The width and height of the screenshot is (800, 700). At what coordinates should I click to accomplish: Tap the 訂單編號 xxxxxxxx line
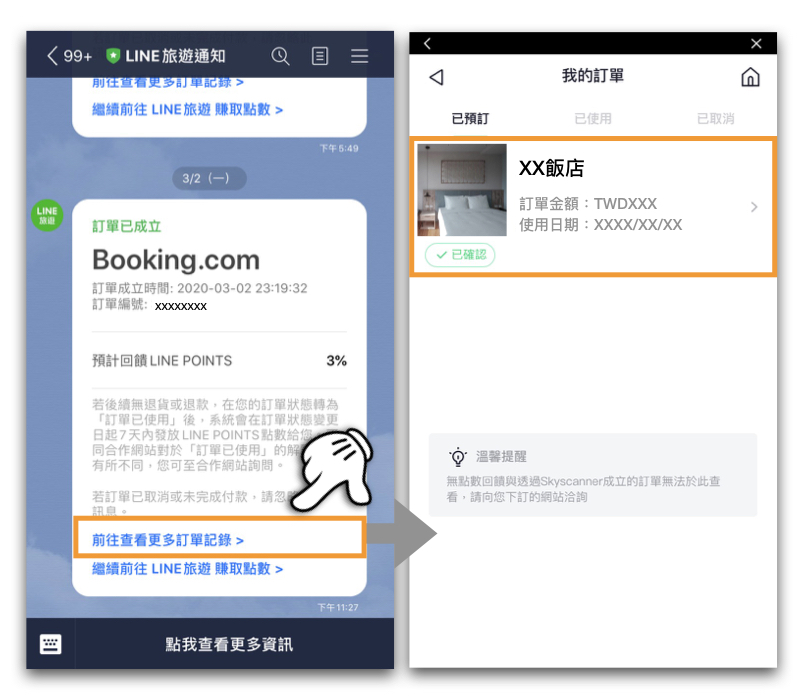pyautogui.click(x=149, y=305)
